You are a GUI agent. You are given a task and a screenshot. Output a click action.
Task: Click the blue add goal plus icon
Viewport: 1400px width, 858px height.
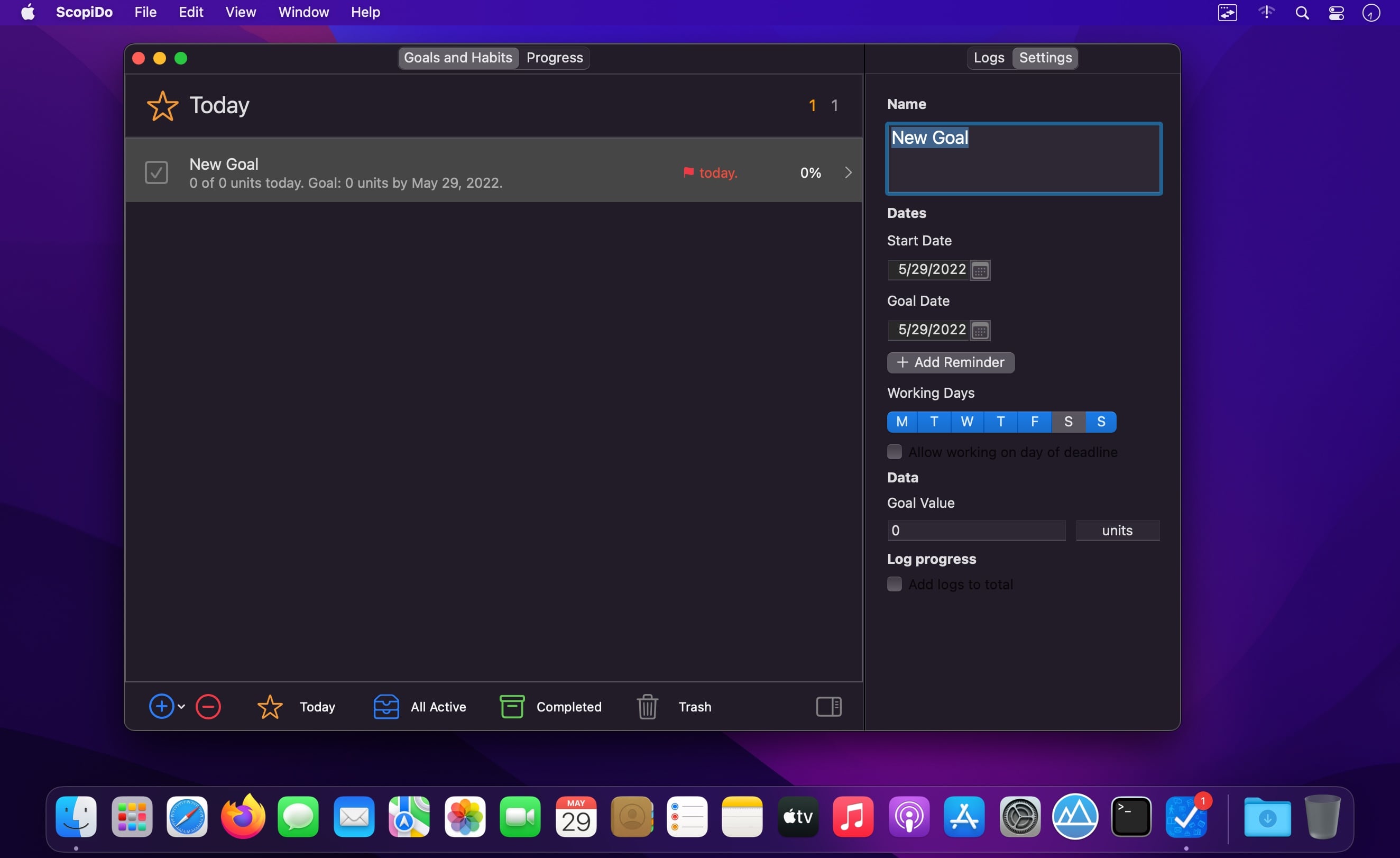point(161,706)
